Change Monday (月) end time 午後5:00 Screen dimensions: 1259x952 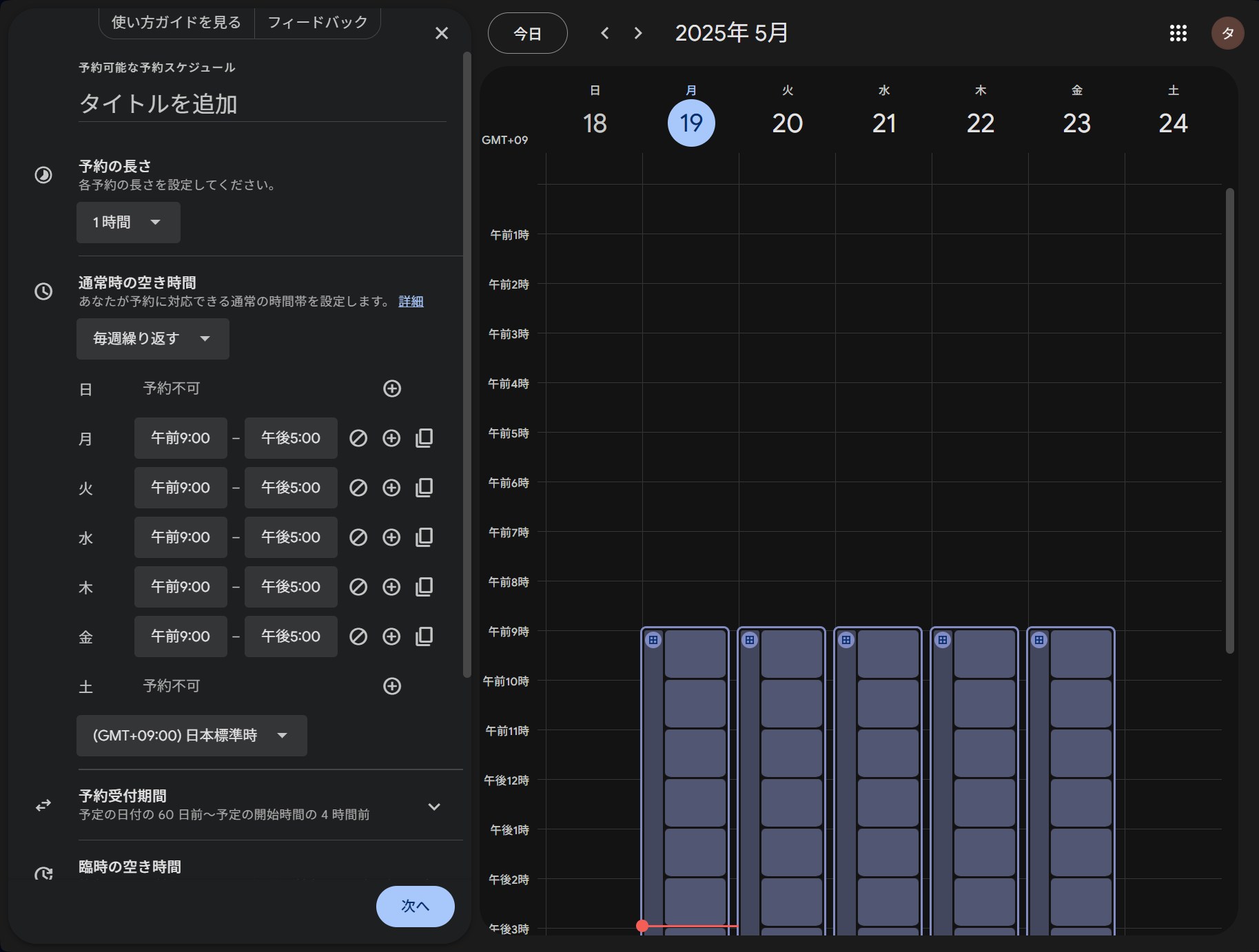pos(291,438)
